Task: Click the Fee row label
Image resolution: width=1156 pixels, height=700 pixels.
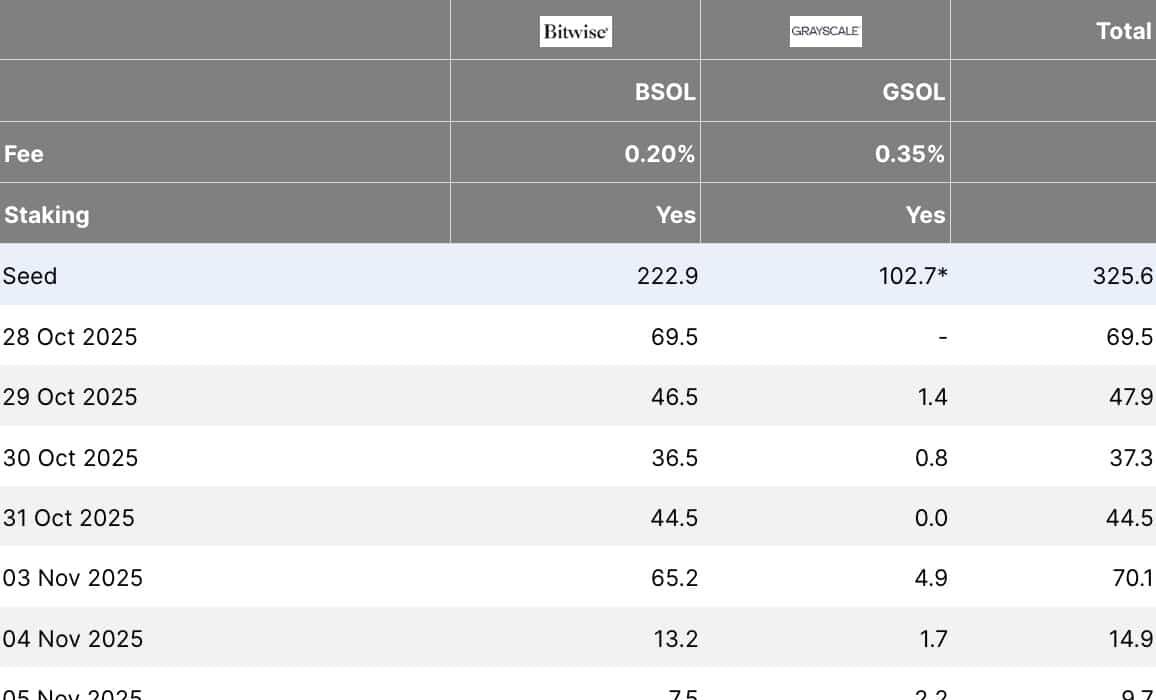Action: [x=24, y=154]
